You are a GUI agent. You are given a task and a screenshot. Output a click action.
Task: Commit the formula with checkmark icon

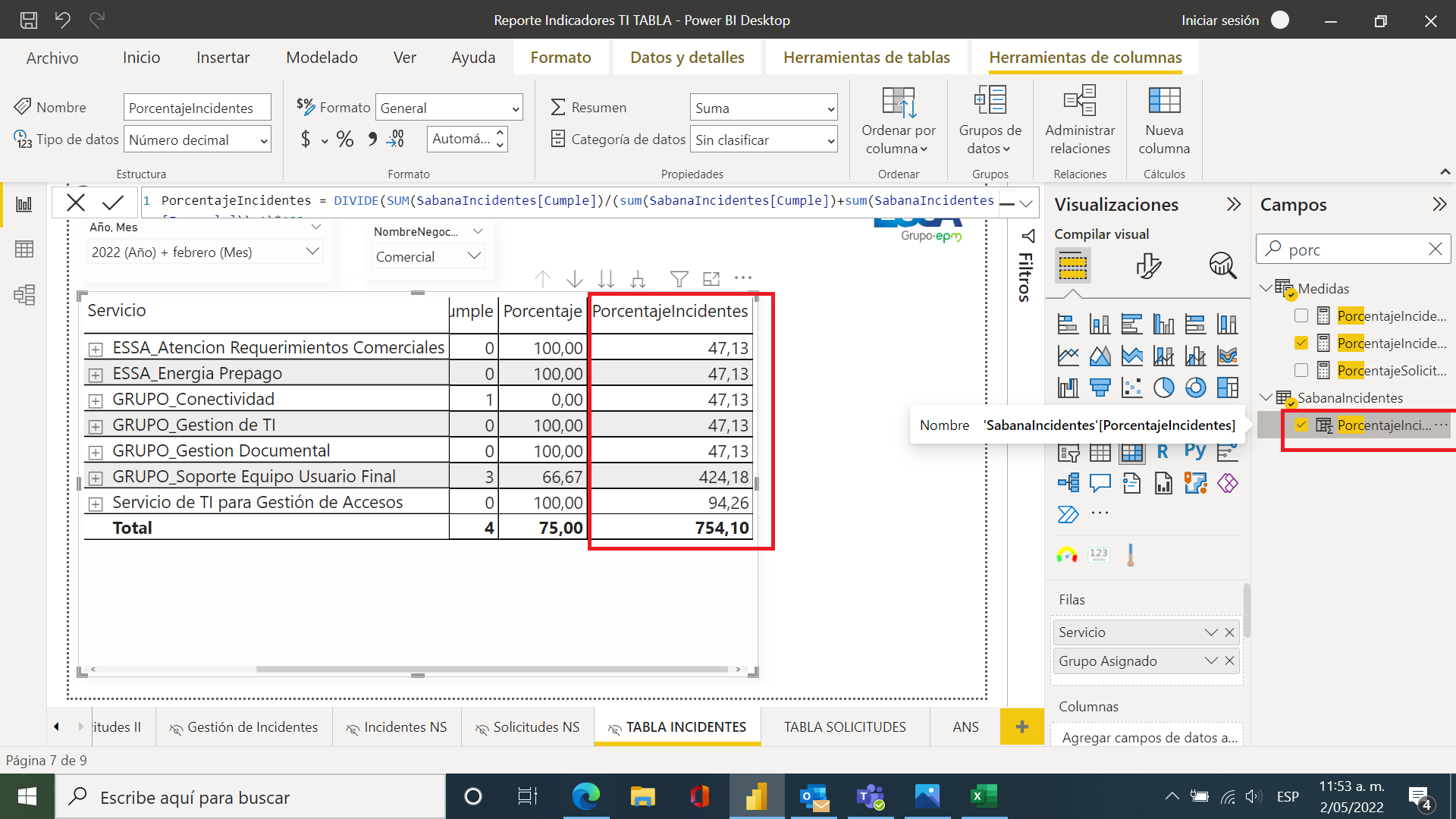[113, 202]
